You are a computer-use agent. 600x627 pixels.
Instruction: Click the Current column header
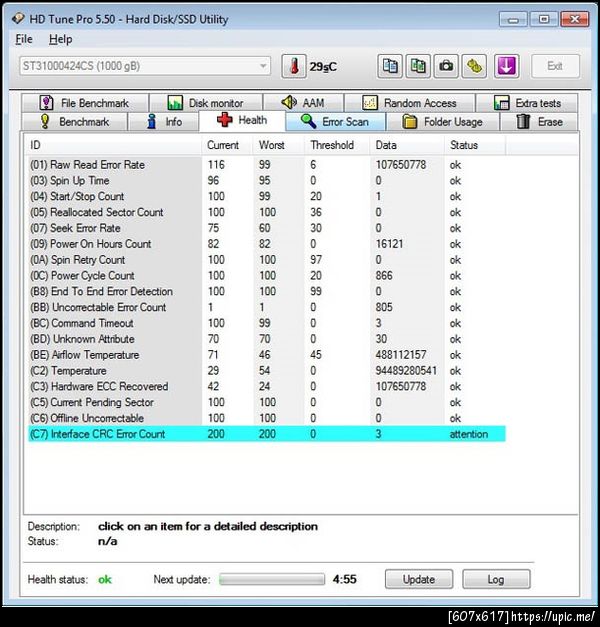coord(227,145)
